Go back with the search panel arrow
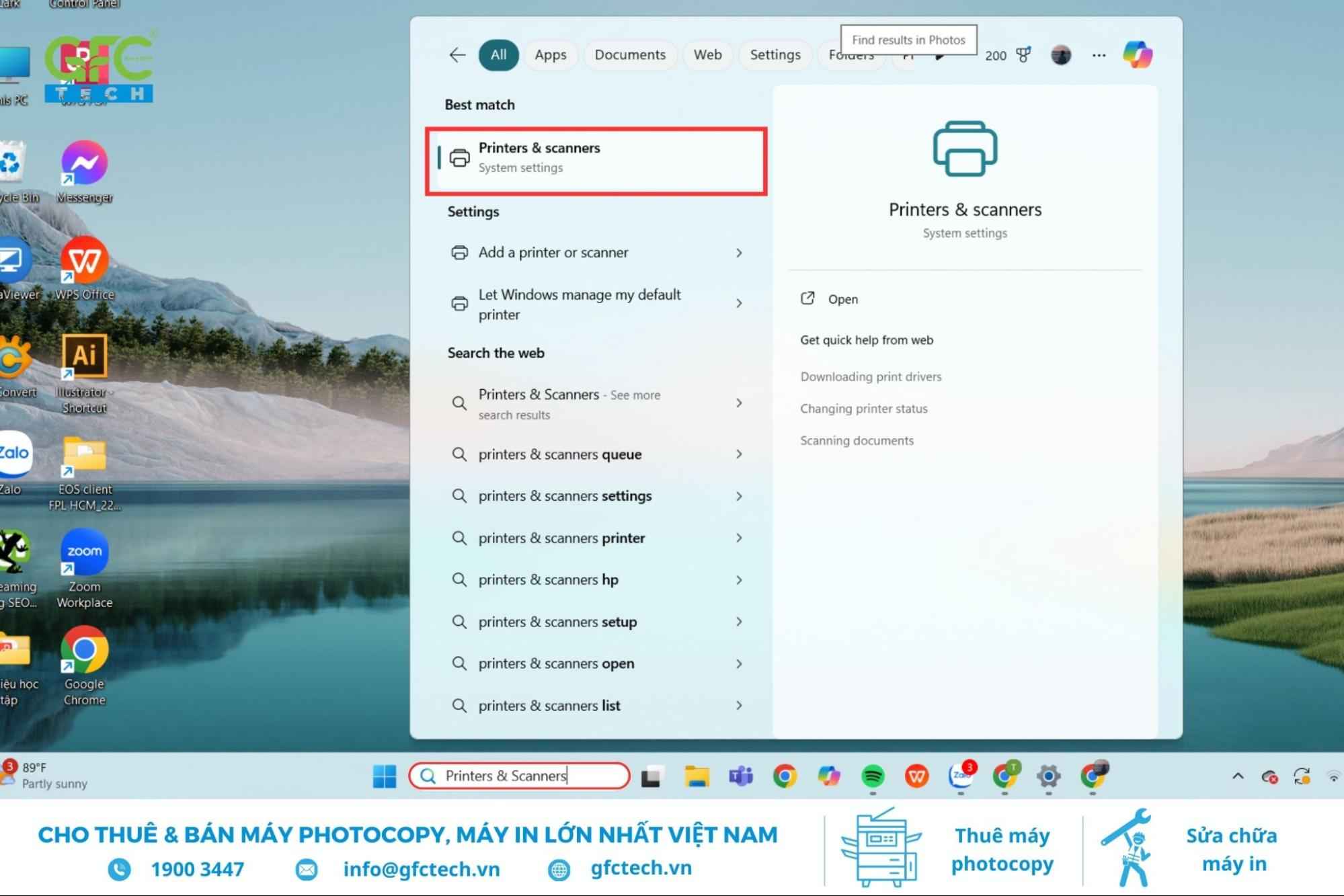 point(457,55)
